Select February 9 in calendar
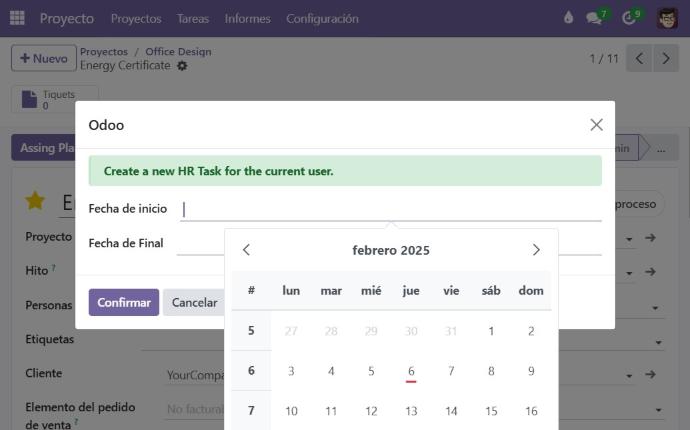690x430 pixels. tap(531, 371)
